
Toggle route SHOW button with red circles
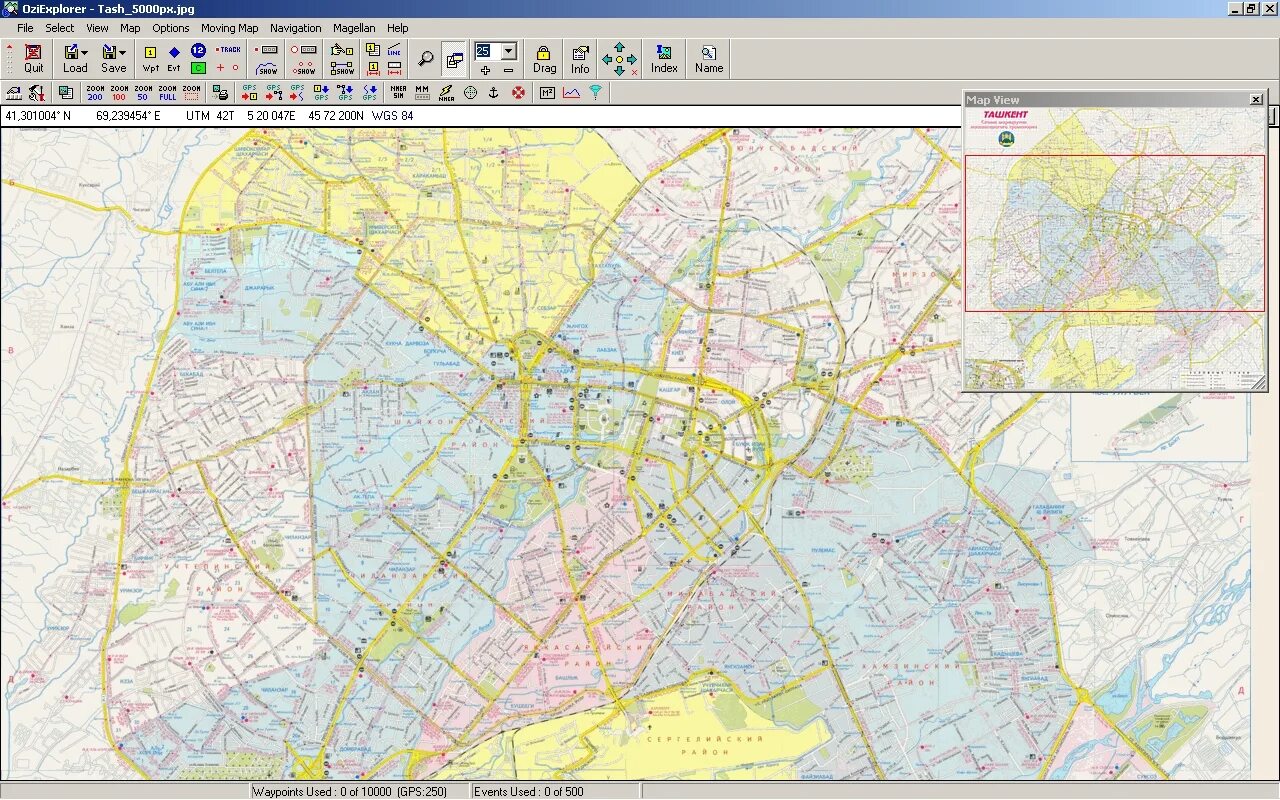[x=304, y=68]
